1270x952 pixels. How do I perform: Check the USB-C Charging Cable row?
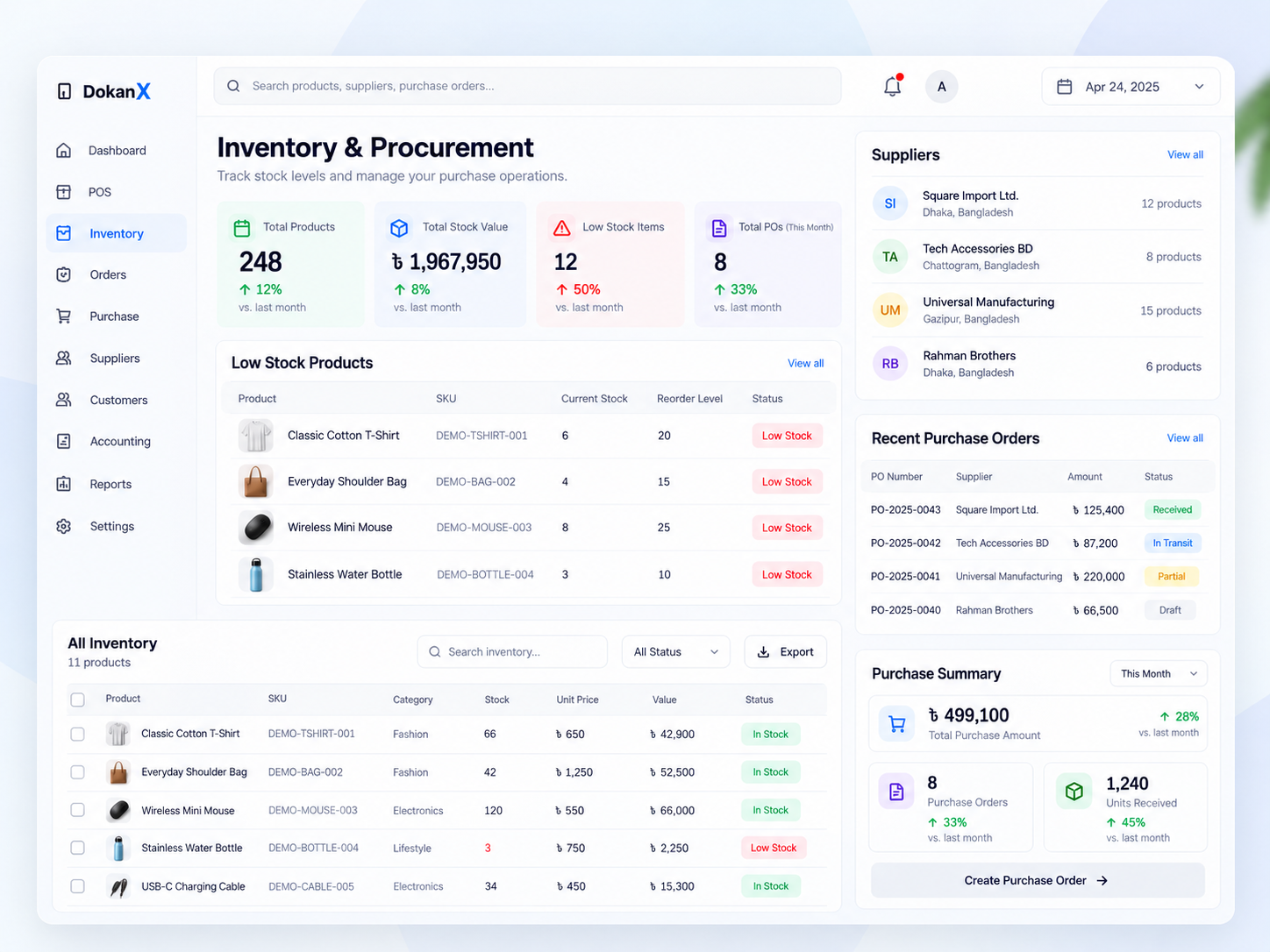coord(77,886)
